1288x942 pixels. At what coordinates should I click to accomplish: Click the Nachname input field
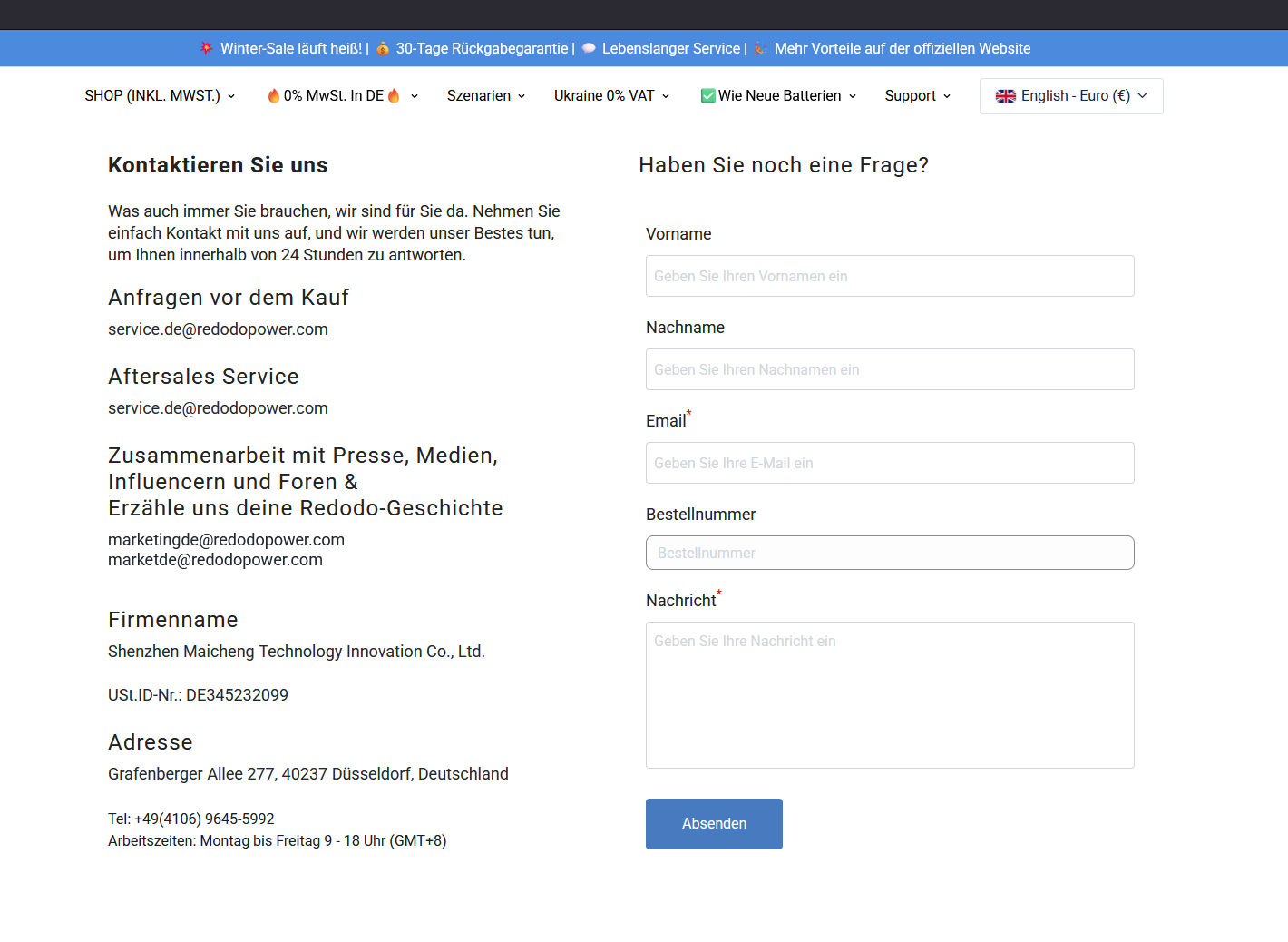coord(890,369)
